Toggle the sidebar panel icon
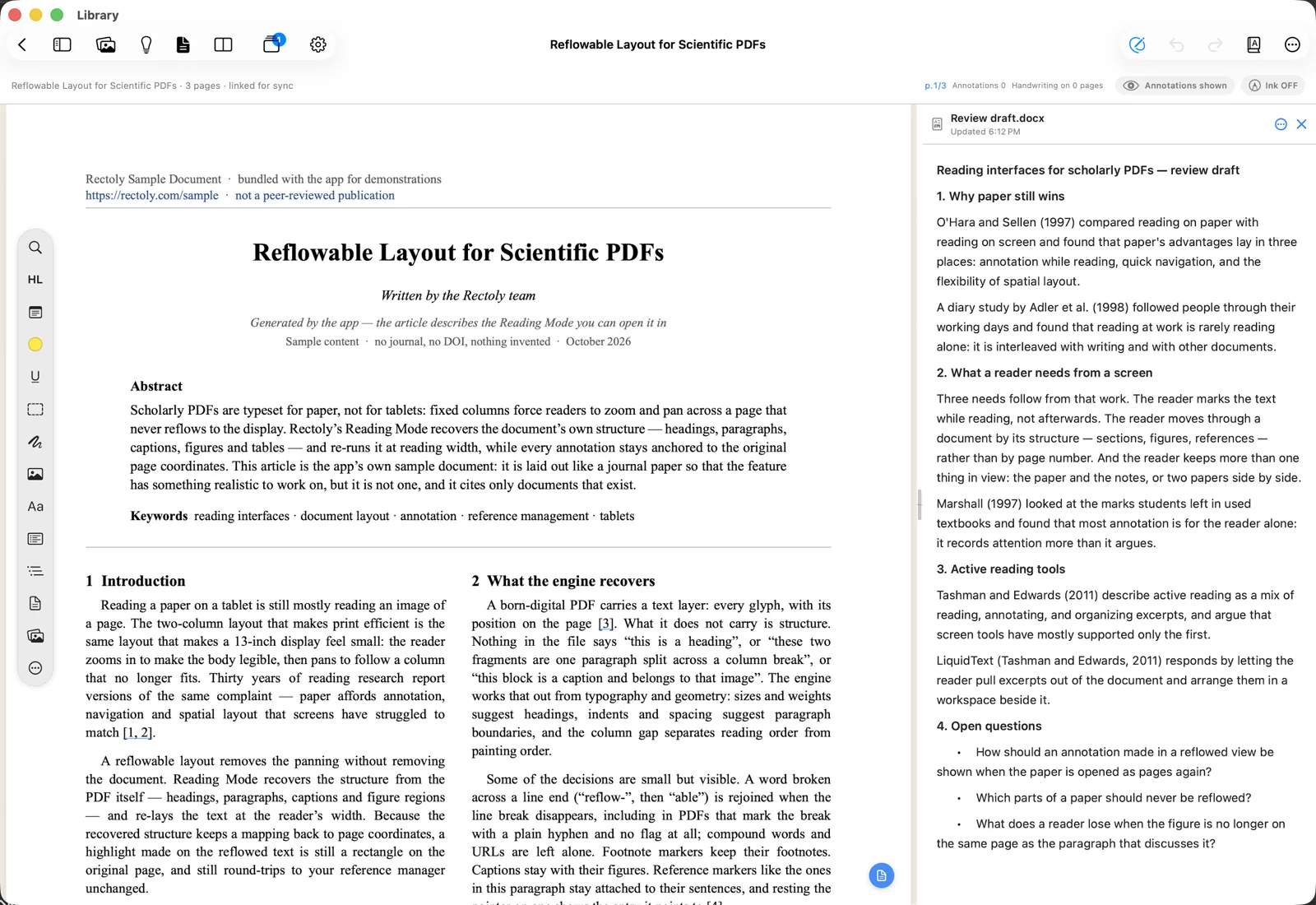The height and width of the screenshot is (905, 1316). click(x=63, y=44)
